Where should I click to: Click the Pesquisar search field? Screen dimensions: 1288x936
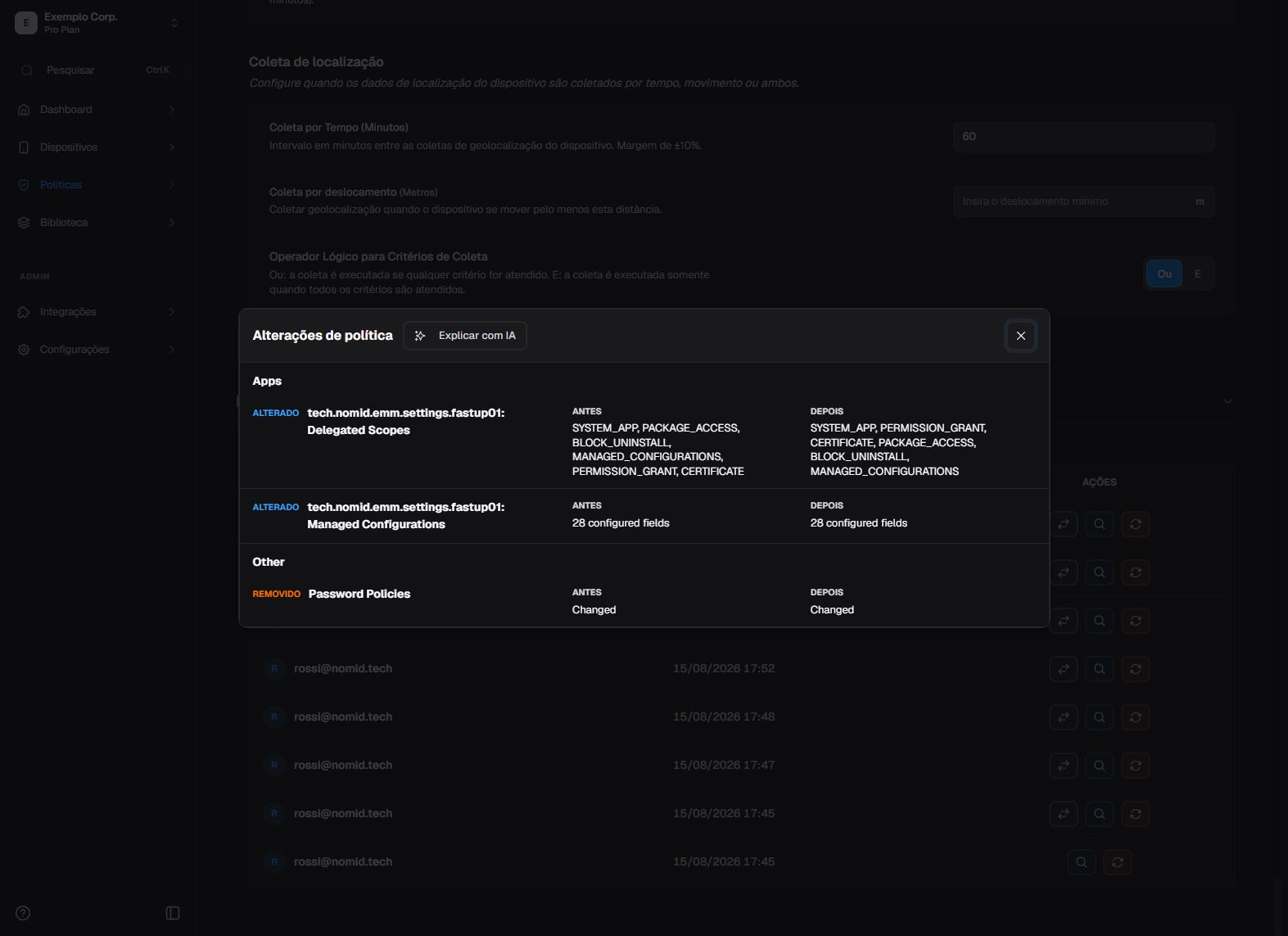coord(97,70)
